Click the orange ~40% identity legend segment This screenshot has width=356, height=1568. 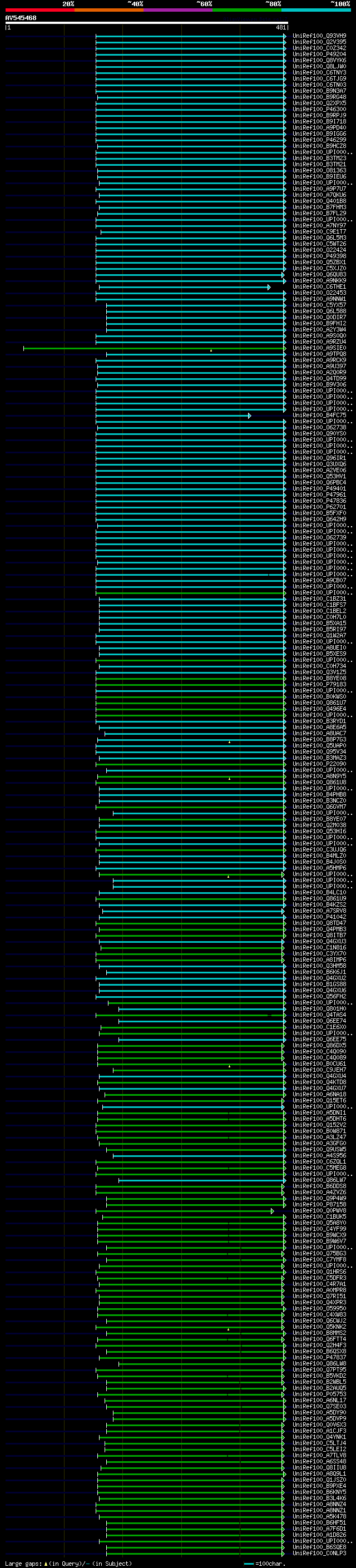point(109,10)
